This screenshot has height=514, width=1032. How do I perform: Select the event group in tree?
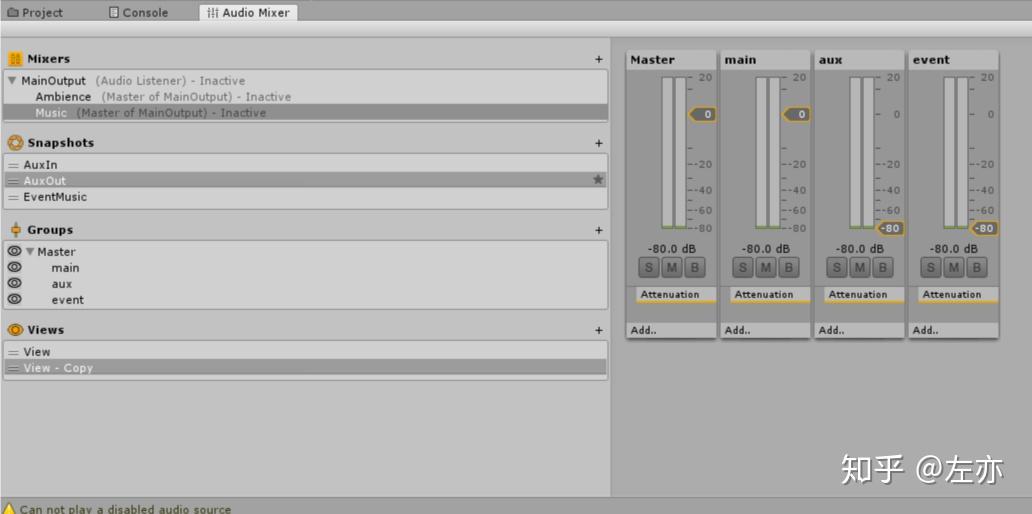68,300
